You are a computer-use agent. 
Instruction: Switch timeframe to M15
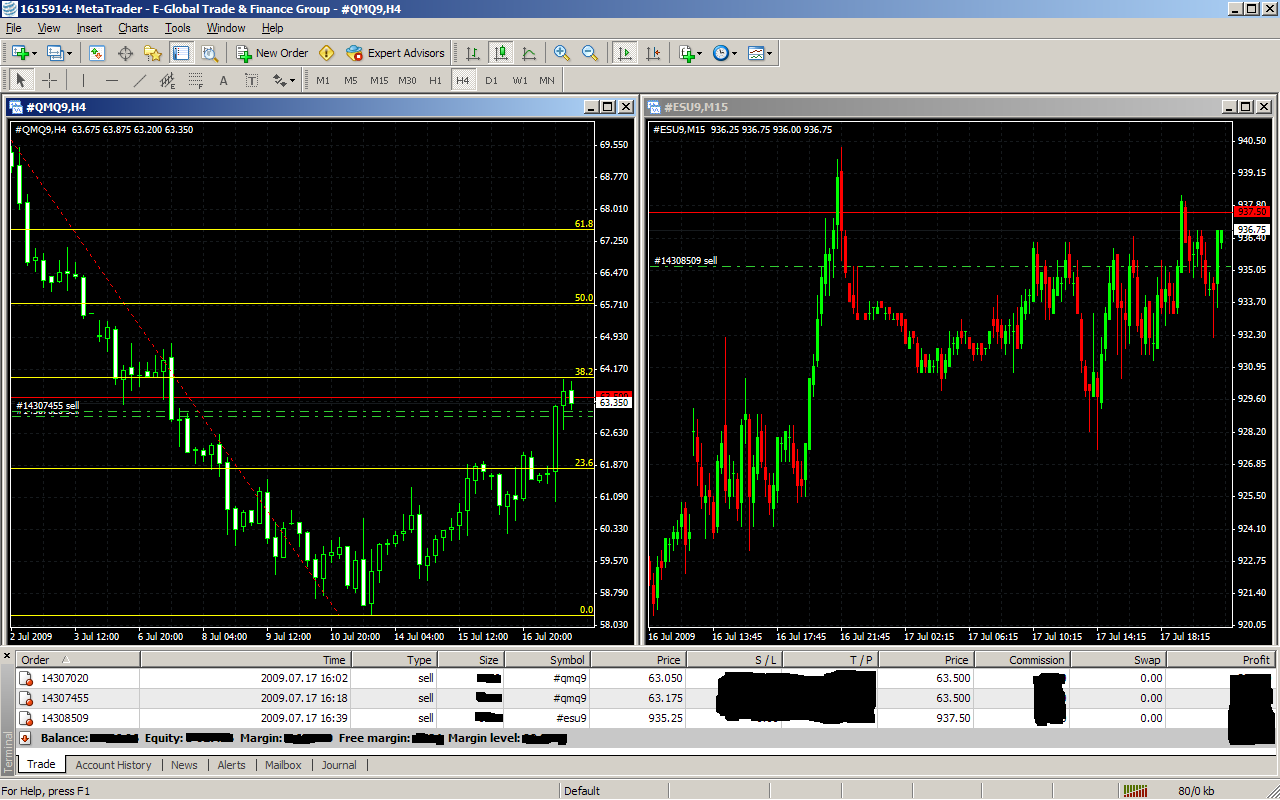379,80
